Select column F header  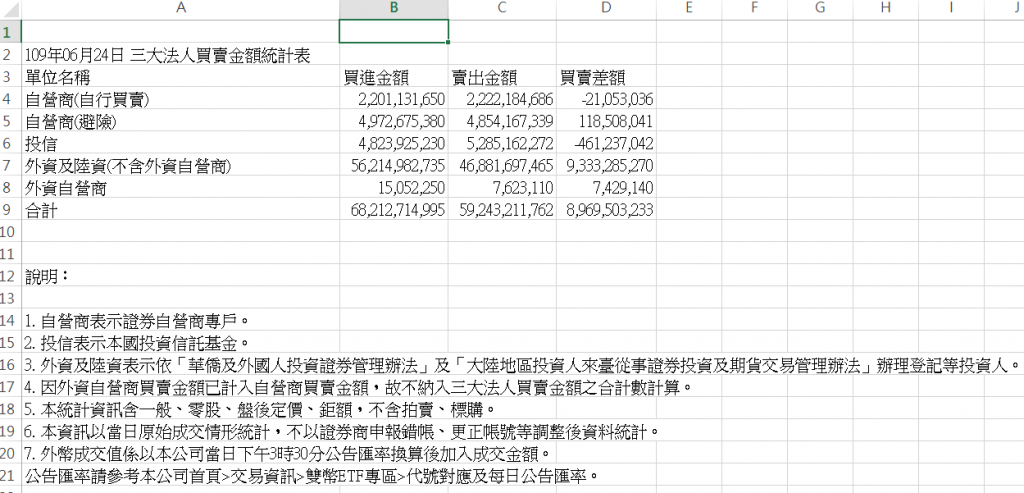[754, 8]
